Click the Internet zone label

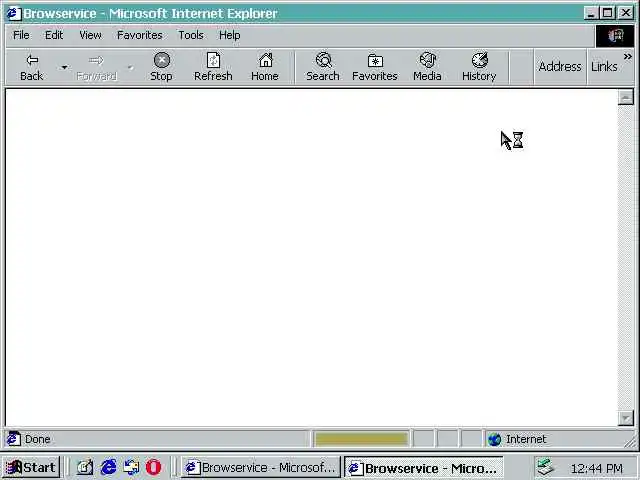coord(526,439)
